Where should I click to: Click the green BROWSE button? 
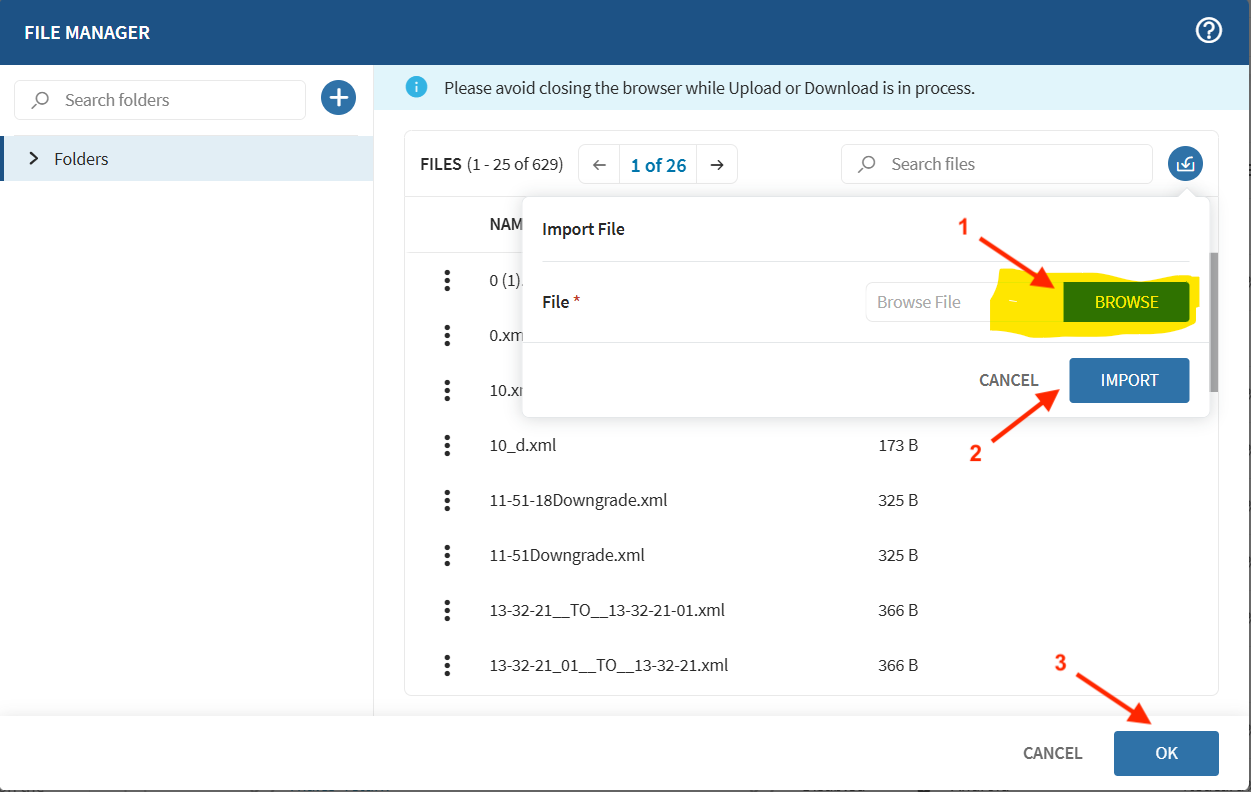coord(1126,302)
